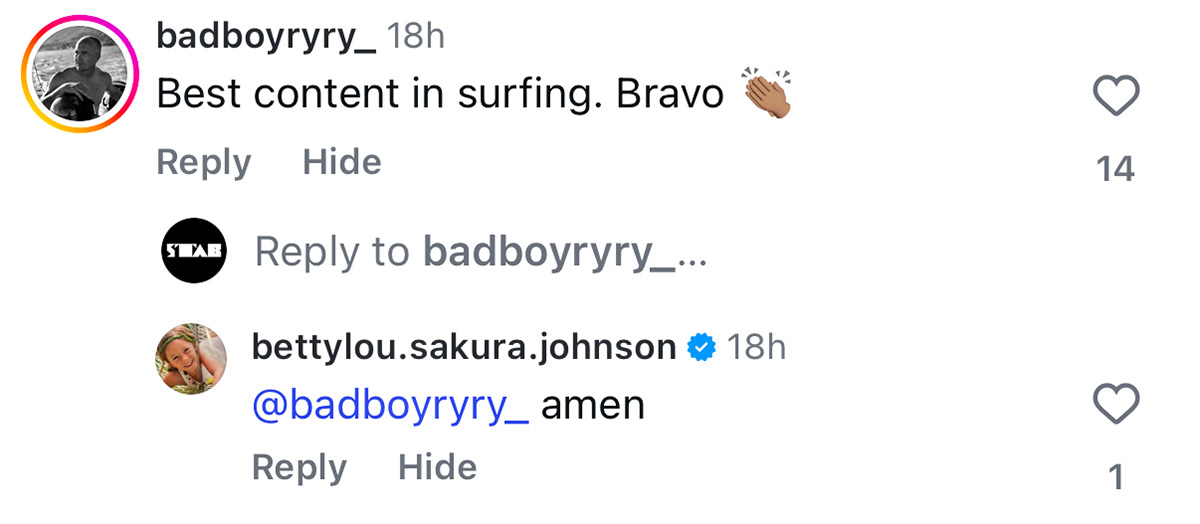
Task: Click the blue @badboyryry_ mention
Action: 390,405
